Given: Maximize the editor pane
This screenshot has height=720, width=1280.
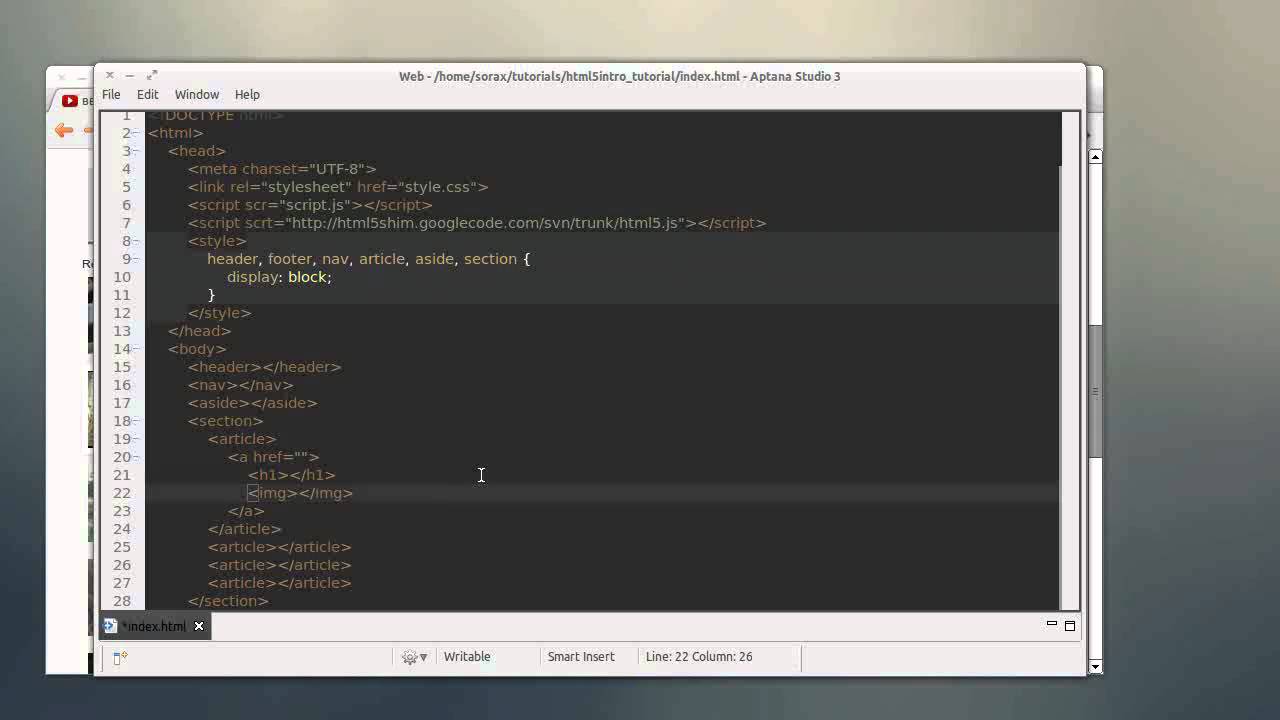Looking at the screenshot, I should tap(1069, 626).
